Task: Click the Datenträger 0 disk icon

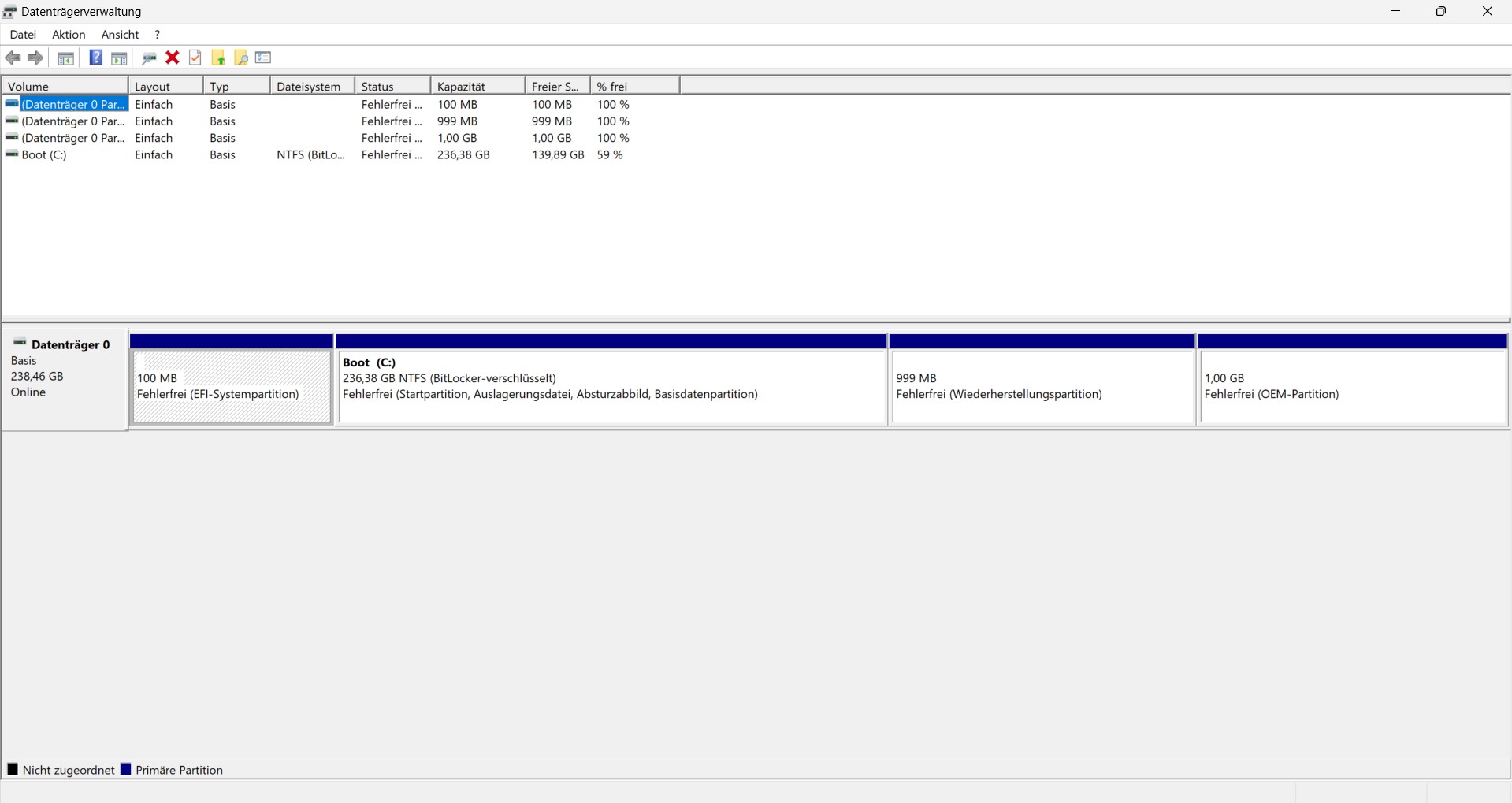Action: click(x=20, y=343)
